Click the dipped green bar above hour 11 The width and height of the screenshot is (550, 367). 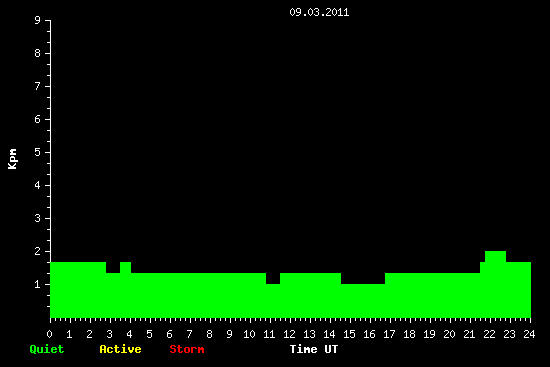tap(273, 301)
